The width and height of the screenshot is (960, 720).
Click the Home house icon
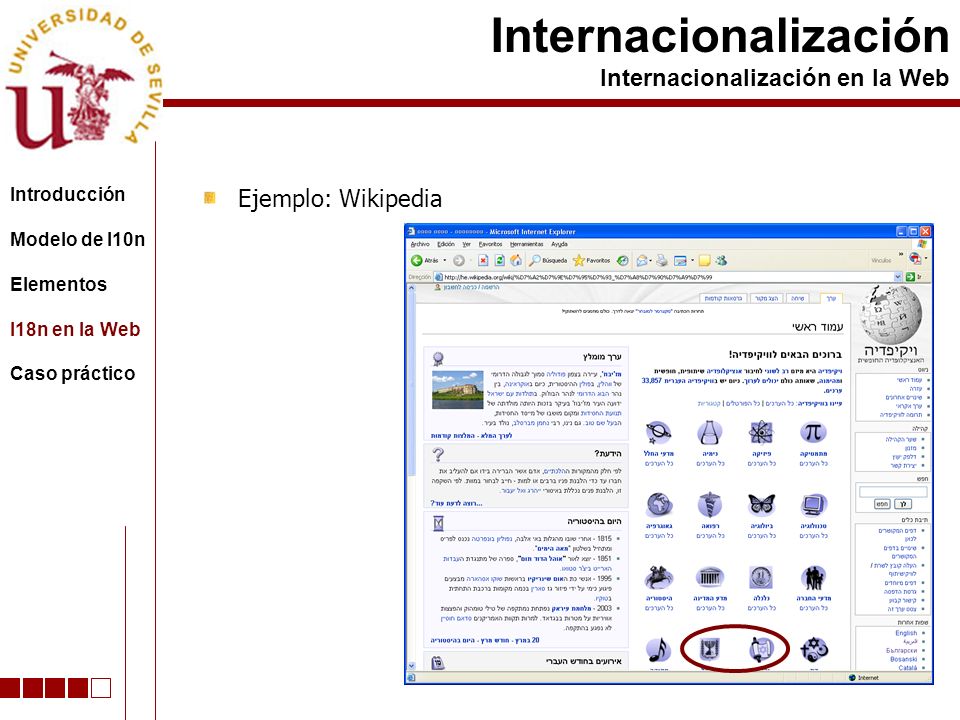tap(516, 261)
